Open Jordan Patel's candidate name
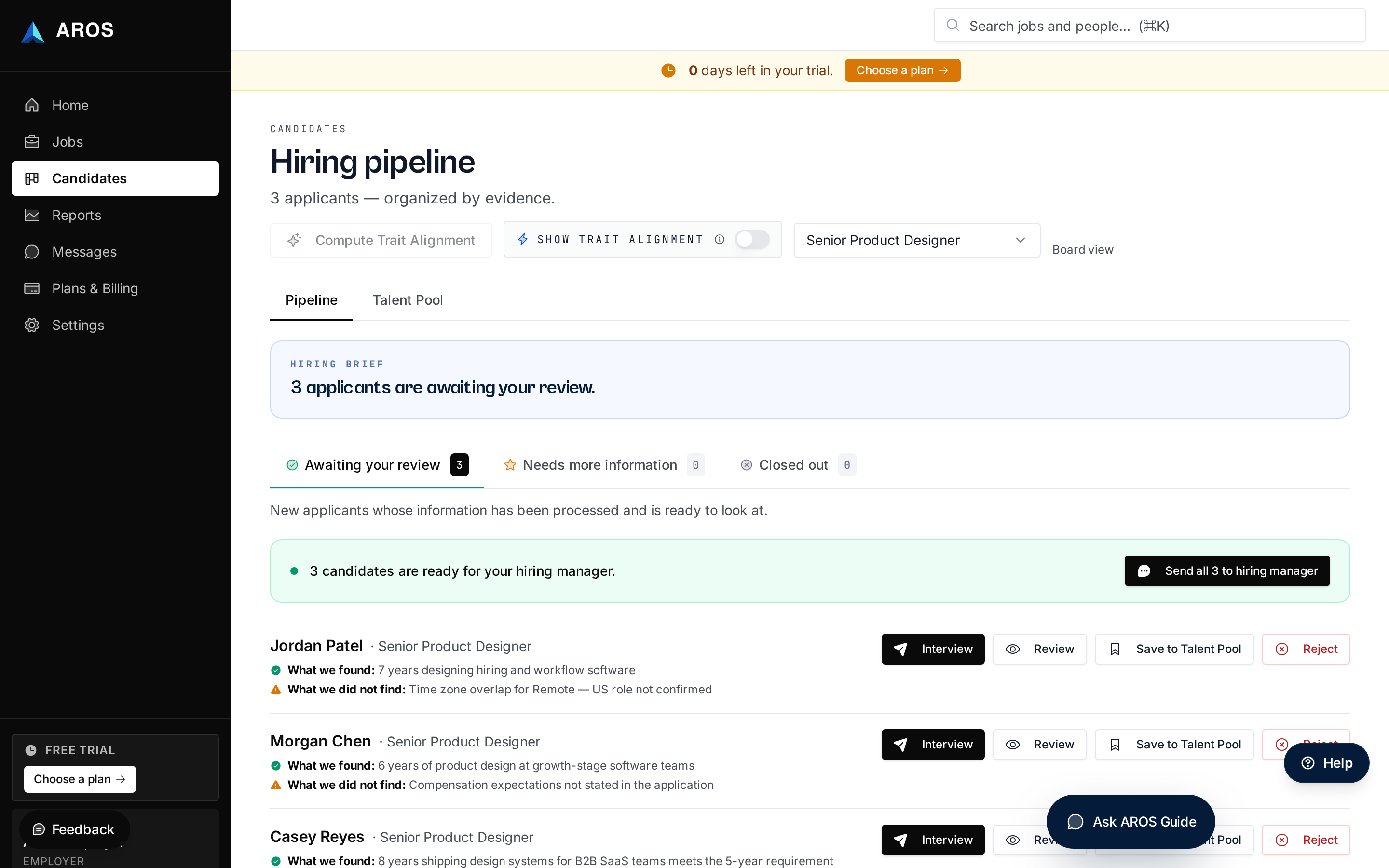Screen dimensions: 1389x868 click(316, 646)
